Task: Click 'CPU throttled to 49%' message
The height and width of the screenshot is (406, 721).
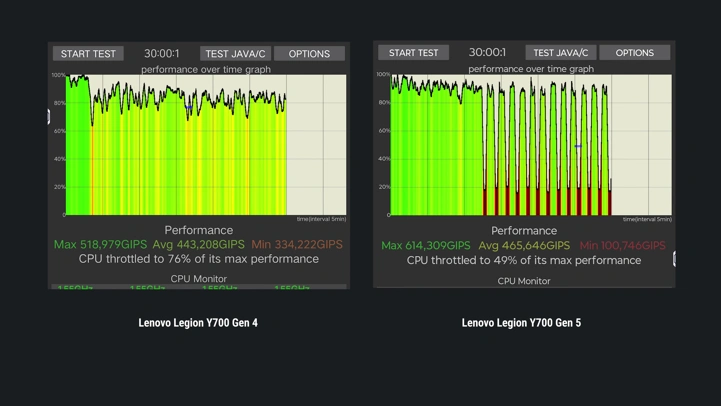Action: click(524, 260)
